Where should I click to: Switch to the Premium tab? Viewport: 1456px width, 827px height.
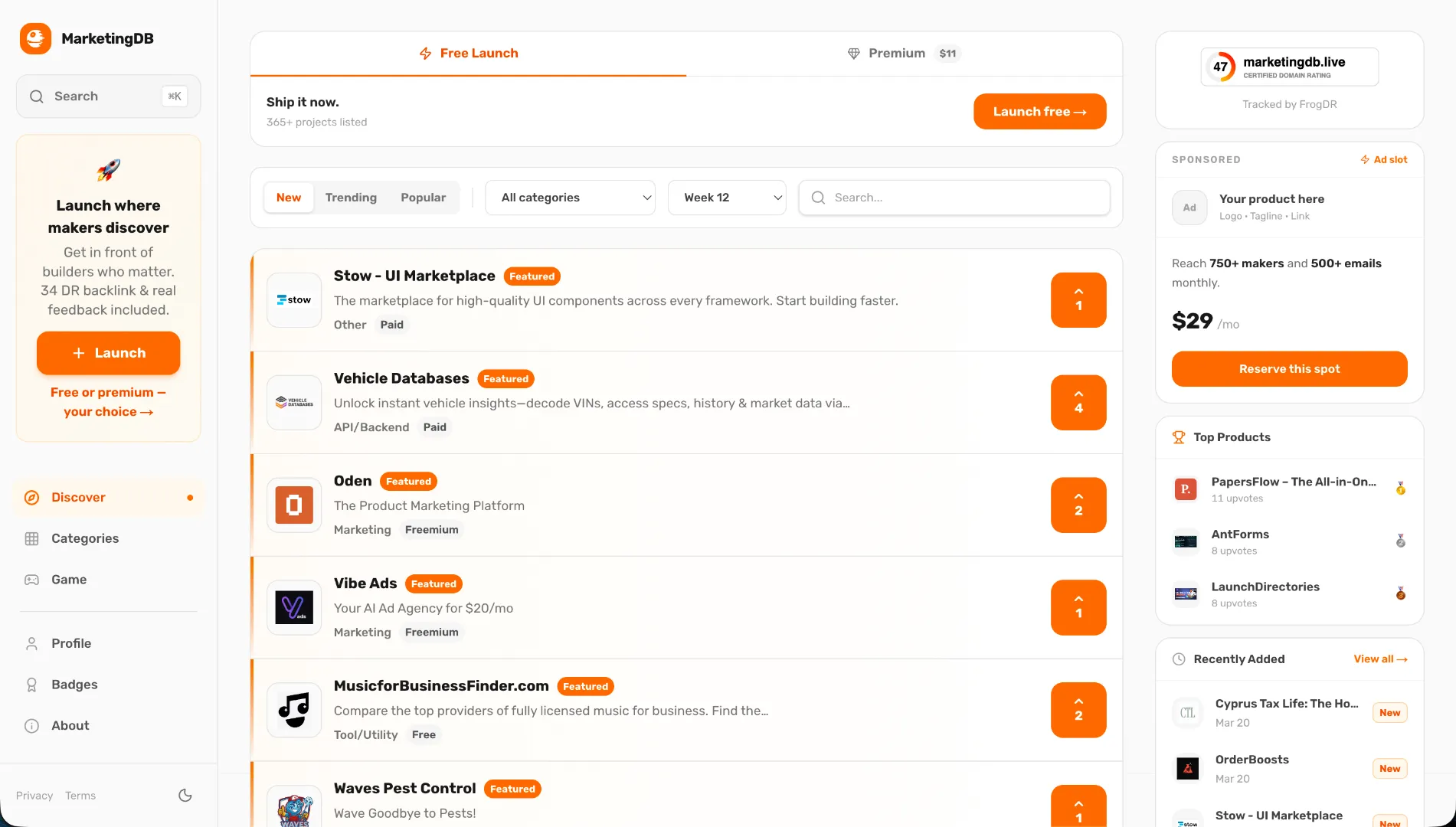(x=901, y=53)
